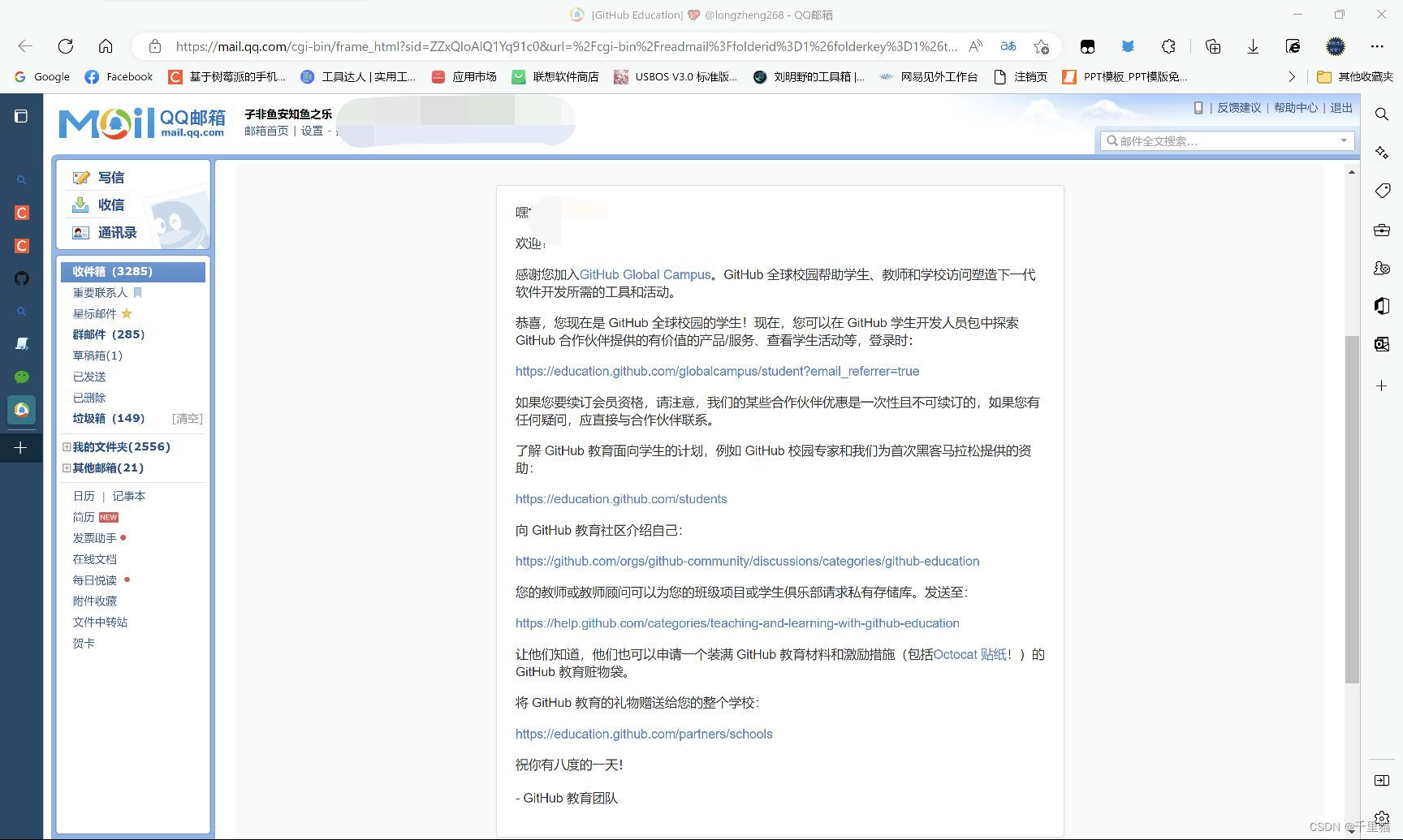
Task: Open 其他收藏夹 bookmarks folder
Action: 1355,76
